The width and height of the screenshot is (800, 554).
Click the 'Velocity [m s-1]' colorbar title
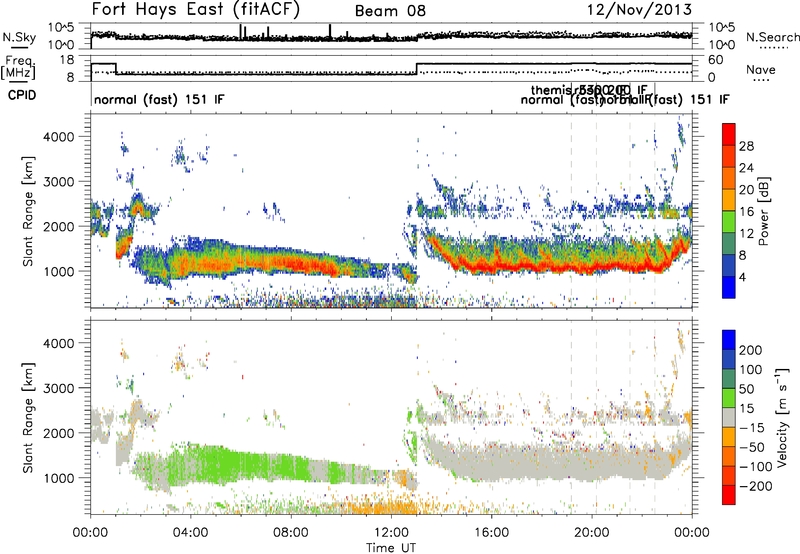click(x=782, y=417)
